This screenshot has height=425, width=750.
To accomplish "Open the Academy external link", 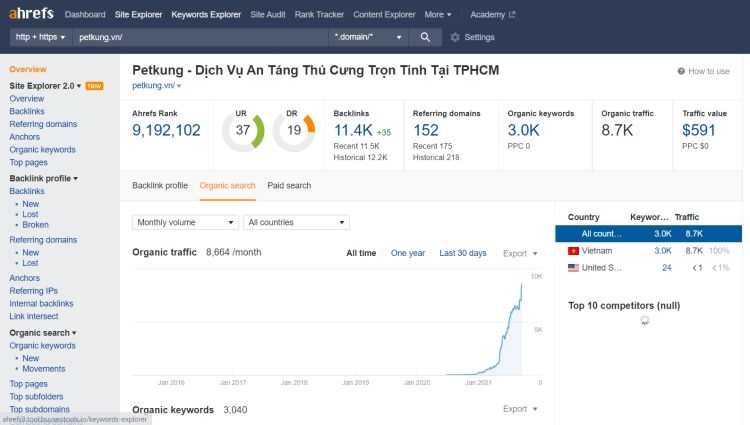I will [493, 14].
